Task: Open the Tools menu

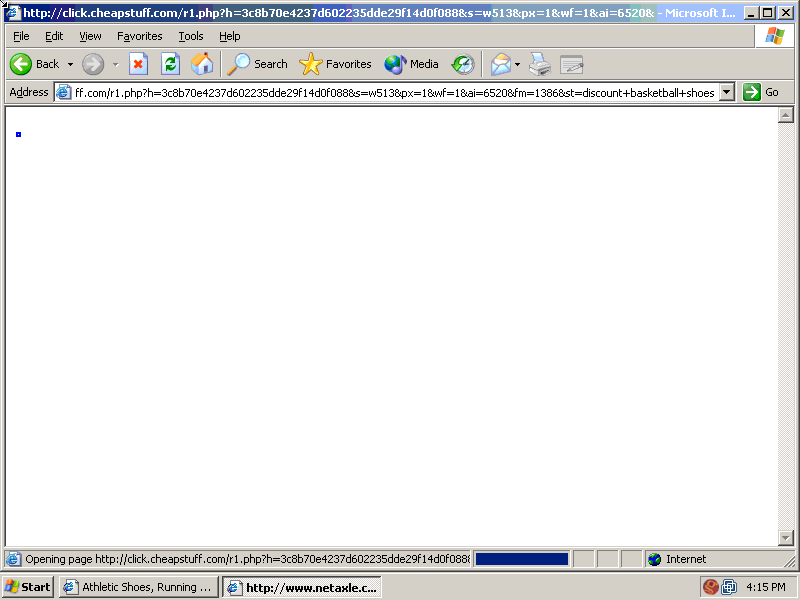Action: point(191,36)
